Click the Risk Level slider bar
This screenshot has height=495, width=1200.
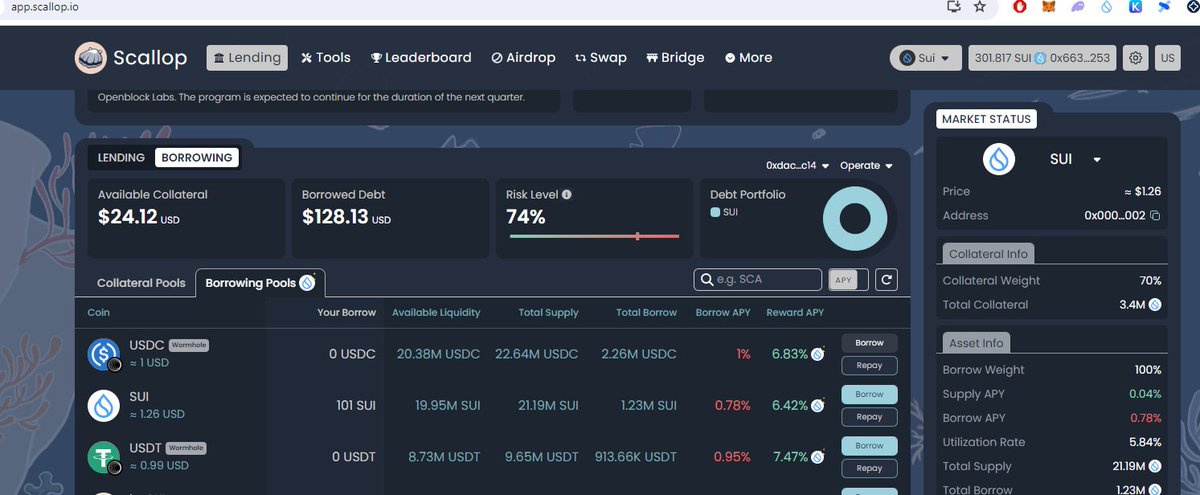tap(594, 236)
